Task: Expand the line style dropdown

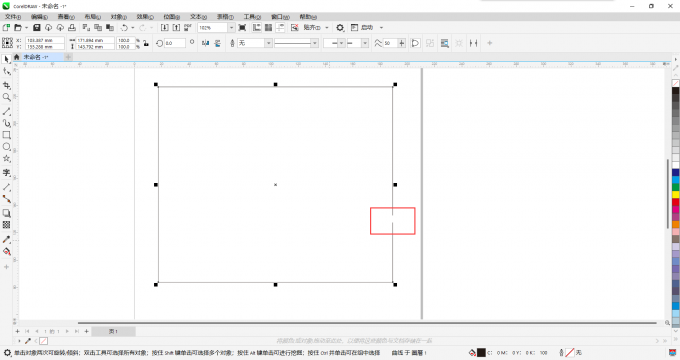Action: tap(296, 43)
